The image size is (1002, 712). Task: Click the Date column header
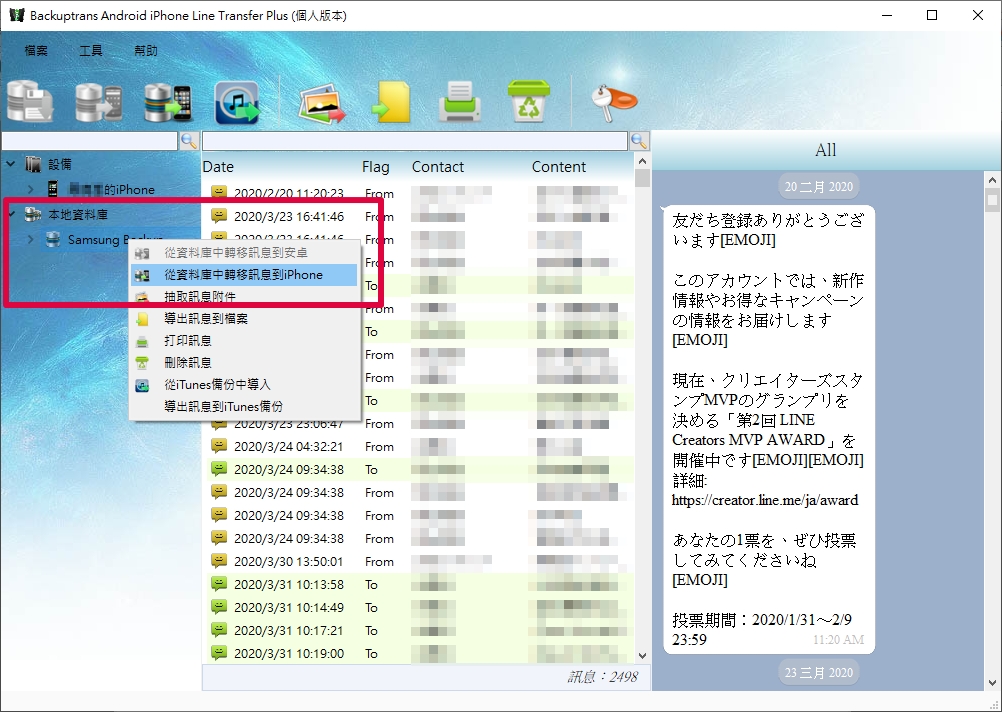[x=218, y=167]
